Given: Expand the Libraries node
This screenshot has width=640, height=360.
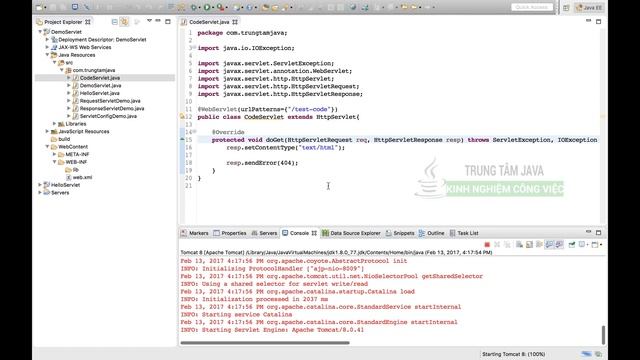Looking at the screenshot, I should point(55,124).
